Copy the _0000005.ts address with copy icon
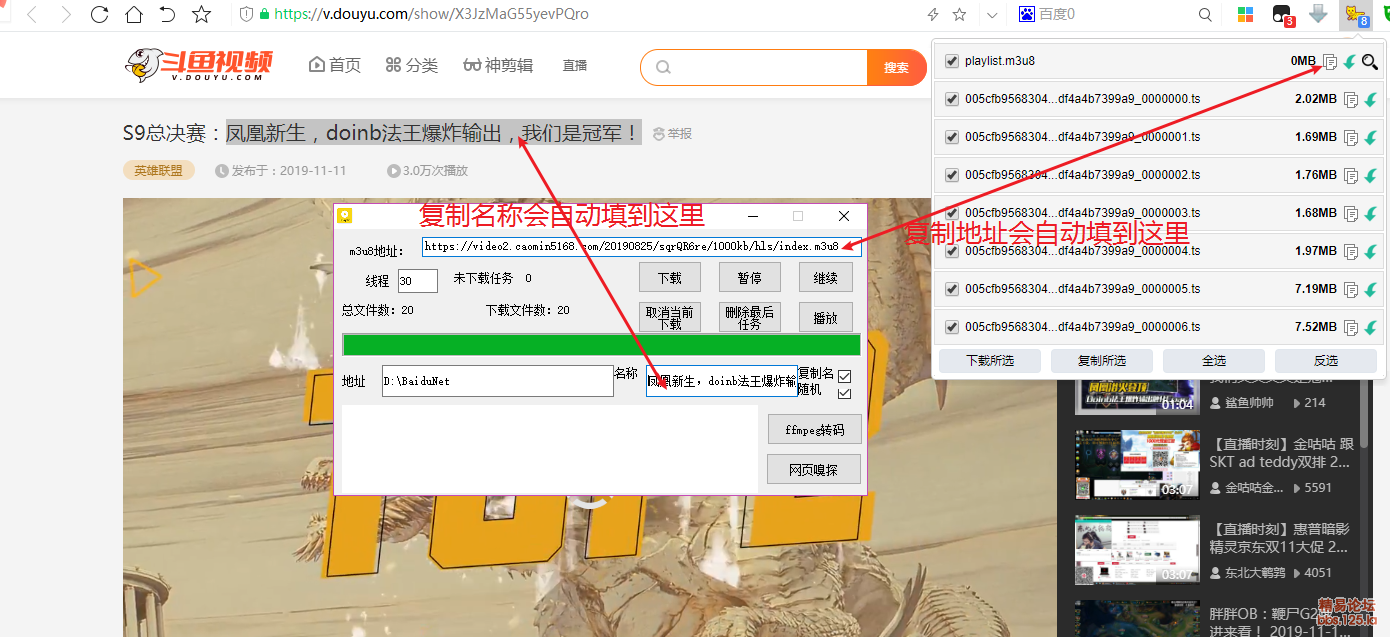The image size is (1390, 637). pos(1351,290)
